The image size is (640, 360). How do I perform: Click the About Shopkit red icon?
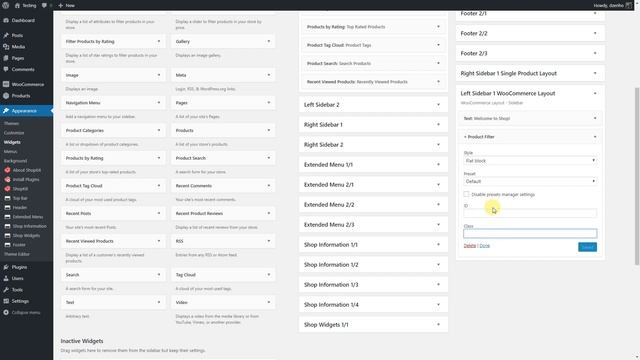click(7, 170)
